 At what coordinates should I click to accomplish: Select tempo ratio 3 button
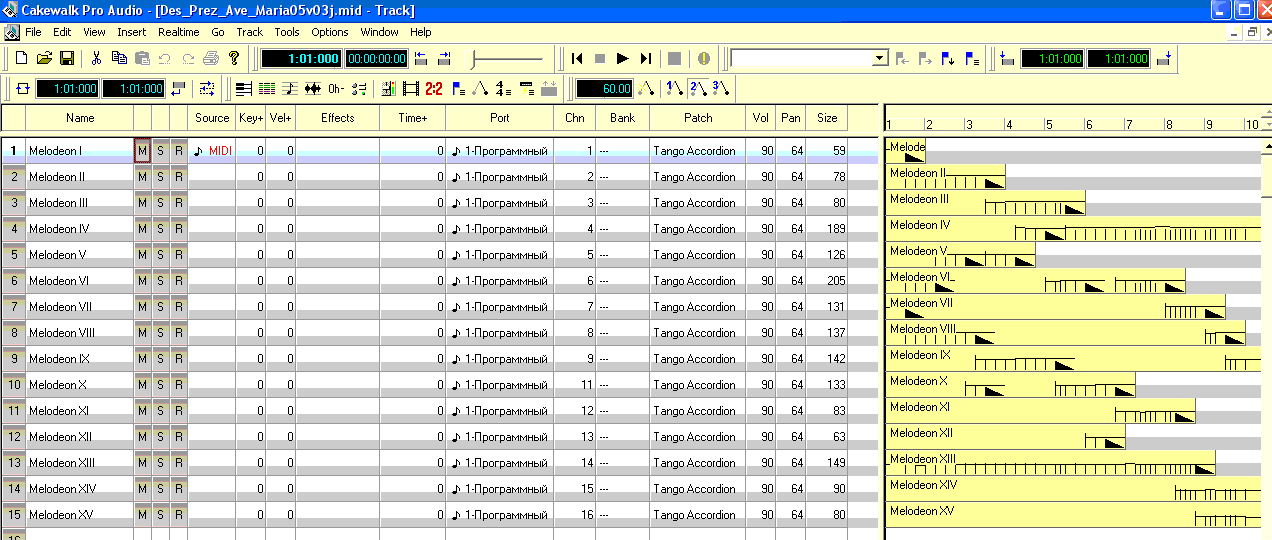[x=720, y=89]
